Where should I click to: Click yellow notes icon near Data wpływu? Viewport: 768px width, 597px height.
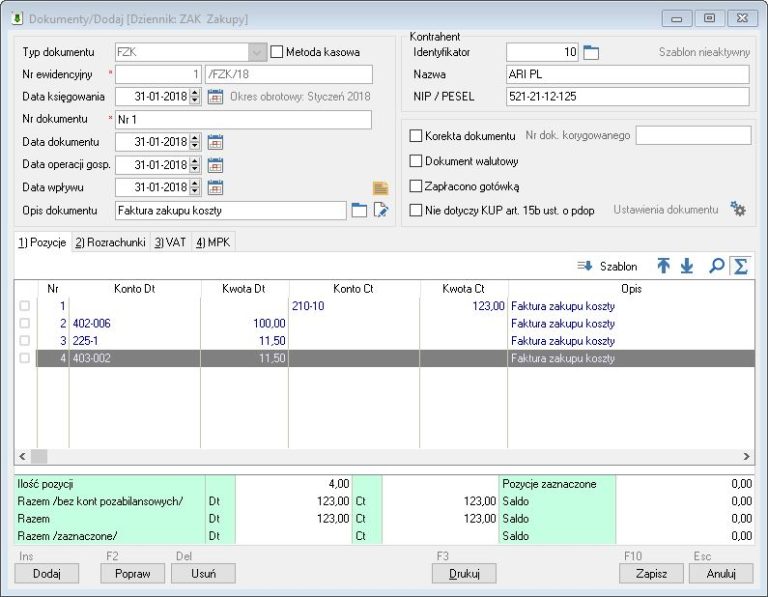point(381,188)
